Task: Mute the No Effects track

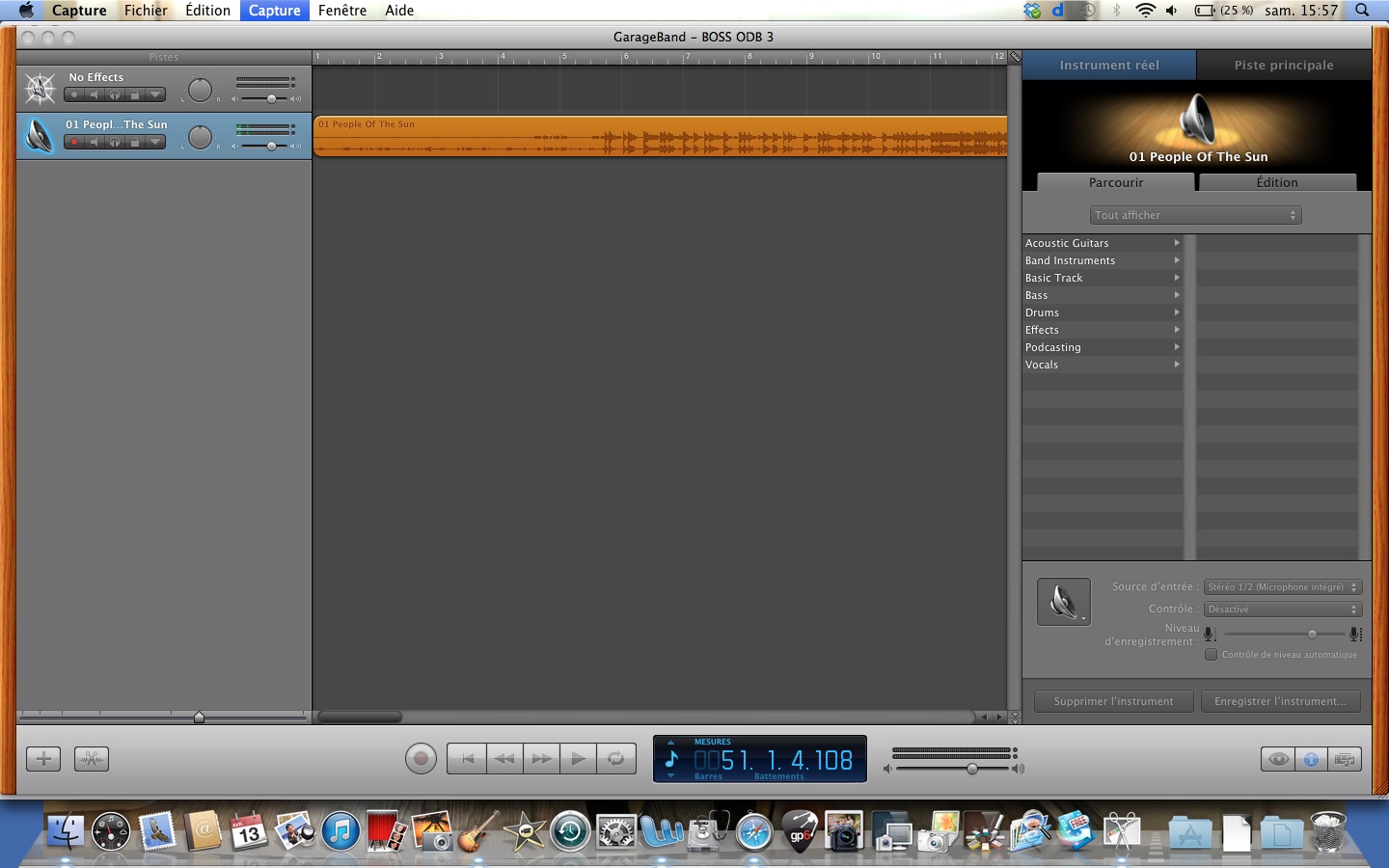Action: [x=95, y=95]
